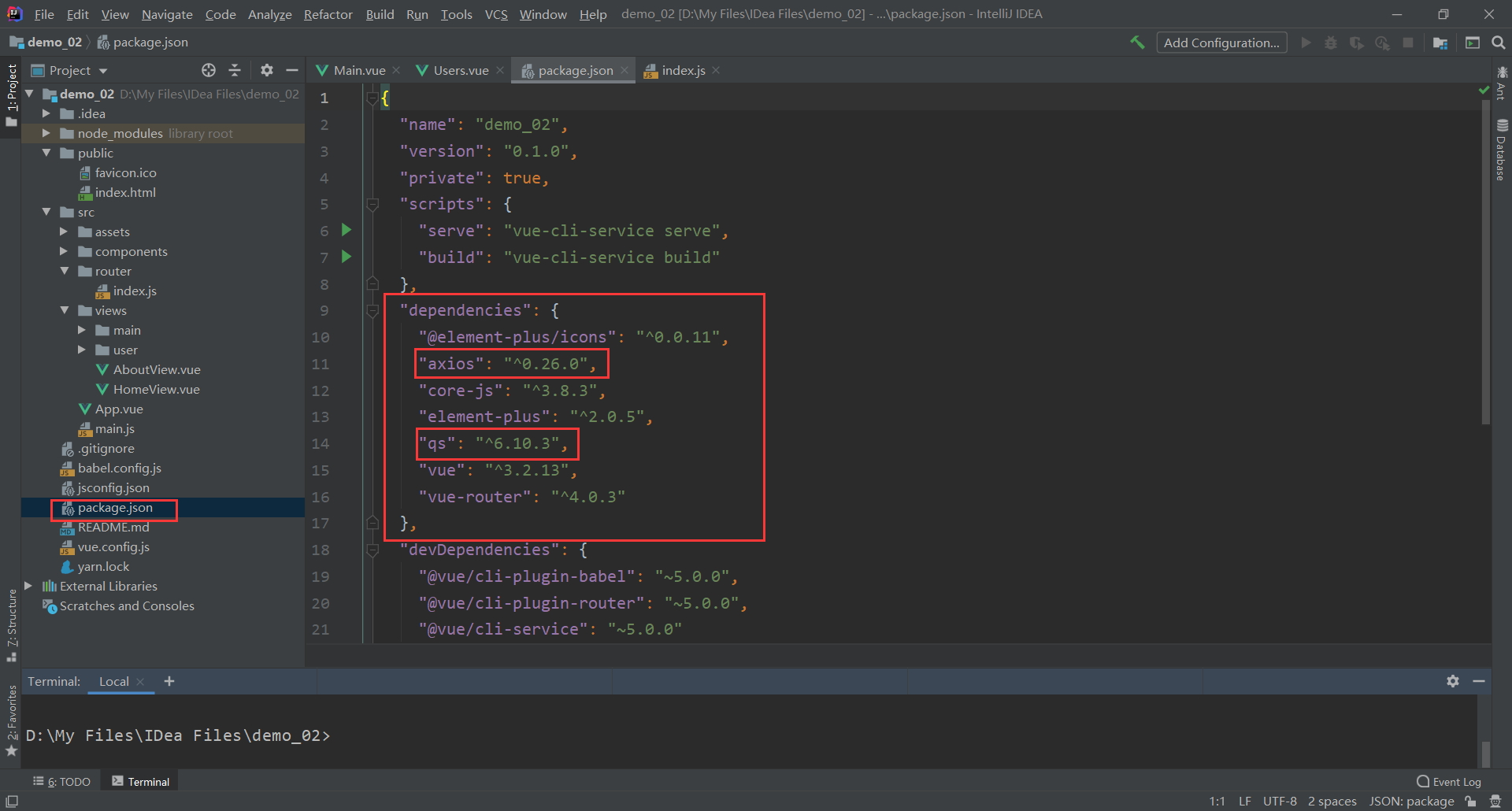
Task: Select vue.config.js in project tree
Action: coord(113,546)
